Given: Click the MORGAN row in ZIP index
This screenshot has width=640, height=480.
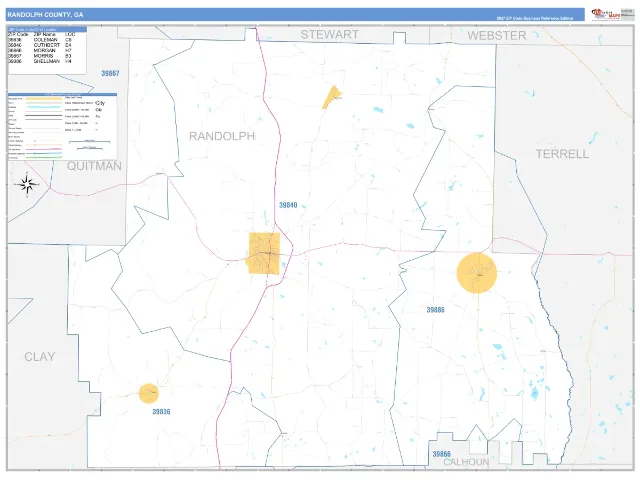Looking at the screenshot, I should (40, 51).
